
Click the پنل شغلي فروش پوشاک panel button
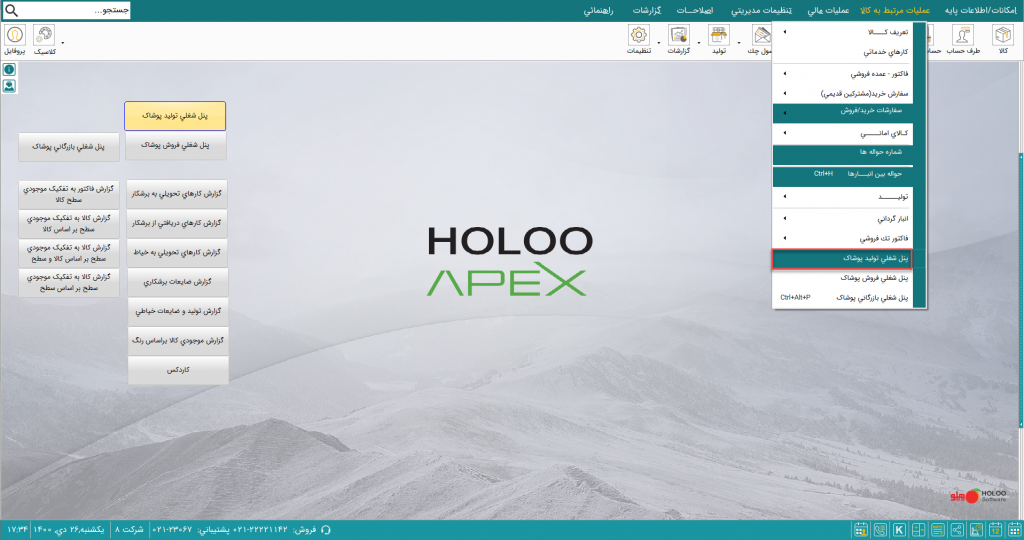(175, 146)
